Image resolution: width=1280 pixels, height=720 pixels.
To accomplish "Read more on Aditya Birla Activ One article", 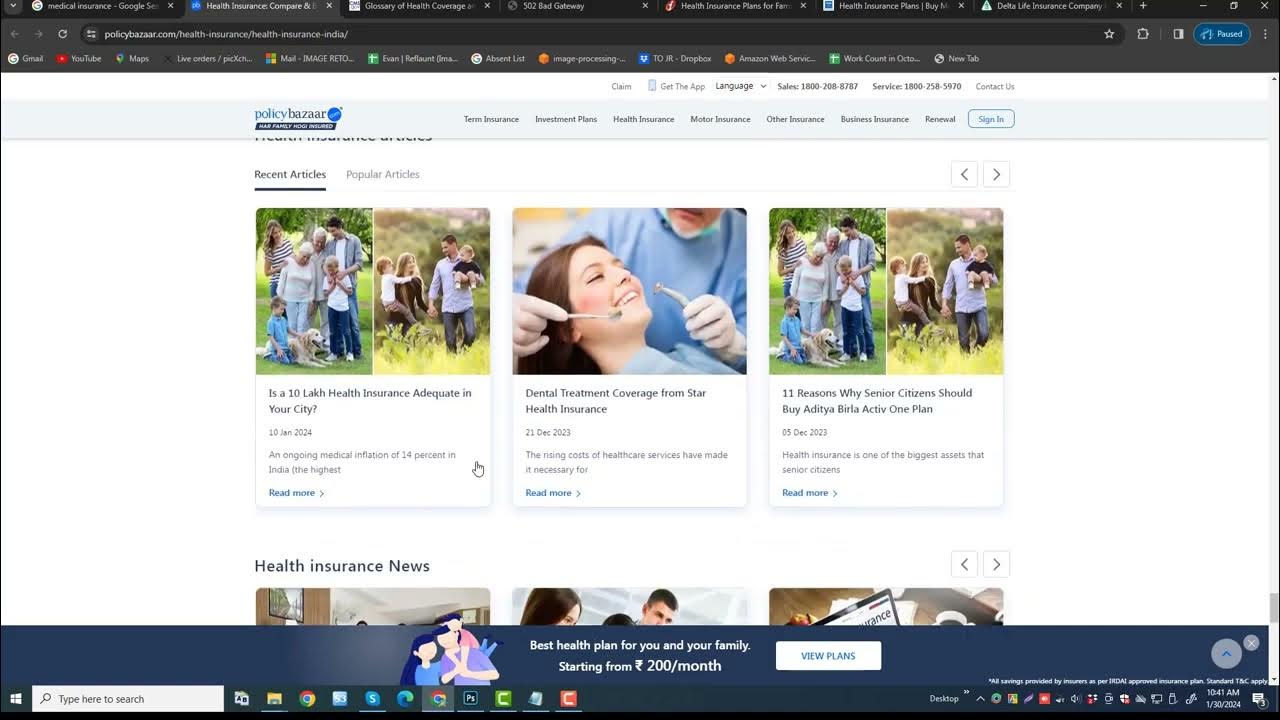I will click(810, 493).
